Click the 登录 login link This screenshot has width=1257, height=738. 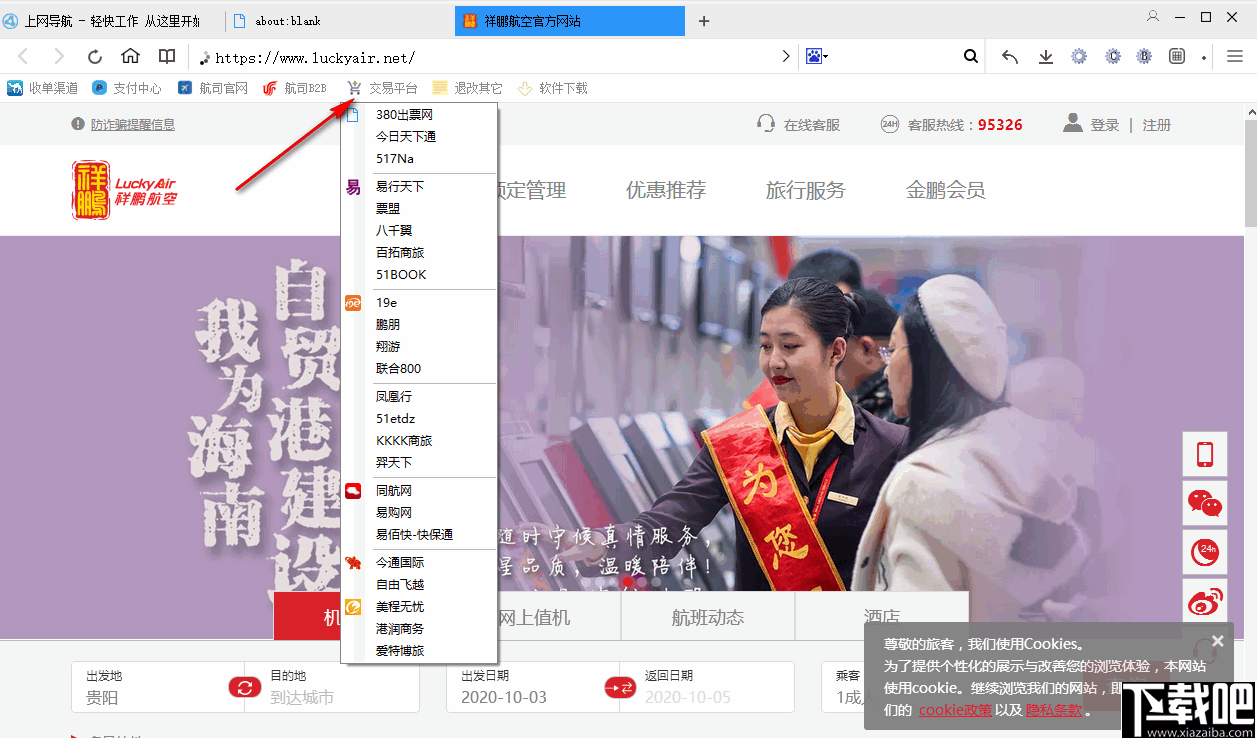pyautogui.click(x=1105, y=125)
